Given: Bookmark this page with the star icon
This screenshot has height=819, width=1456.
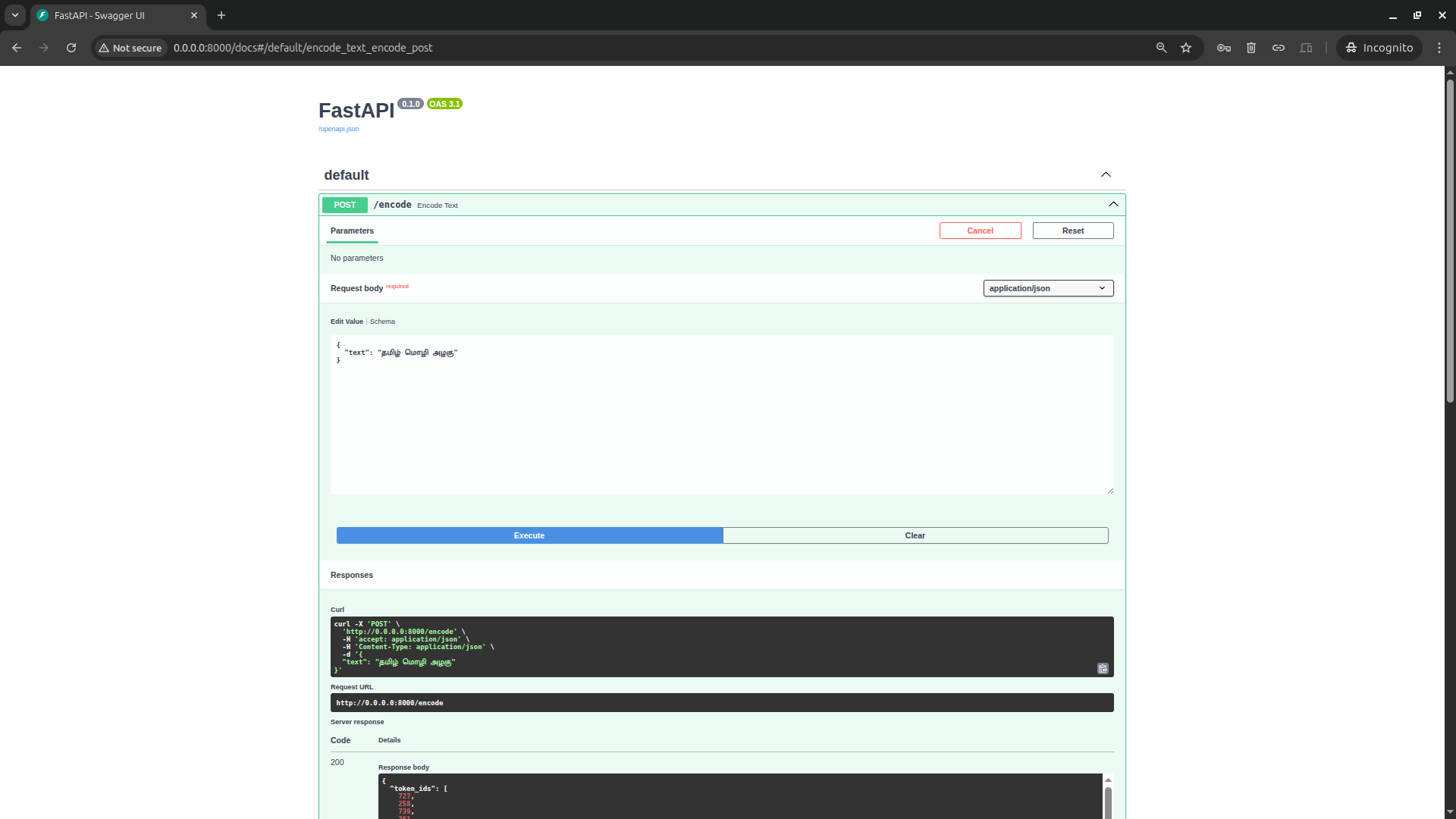Looking at the screenshot, I should coord(1186,48).
